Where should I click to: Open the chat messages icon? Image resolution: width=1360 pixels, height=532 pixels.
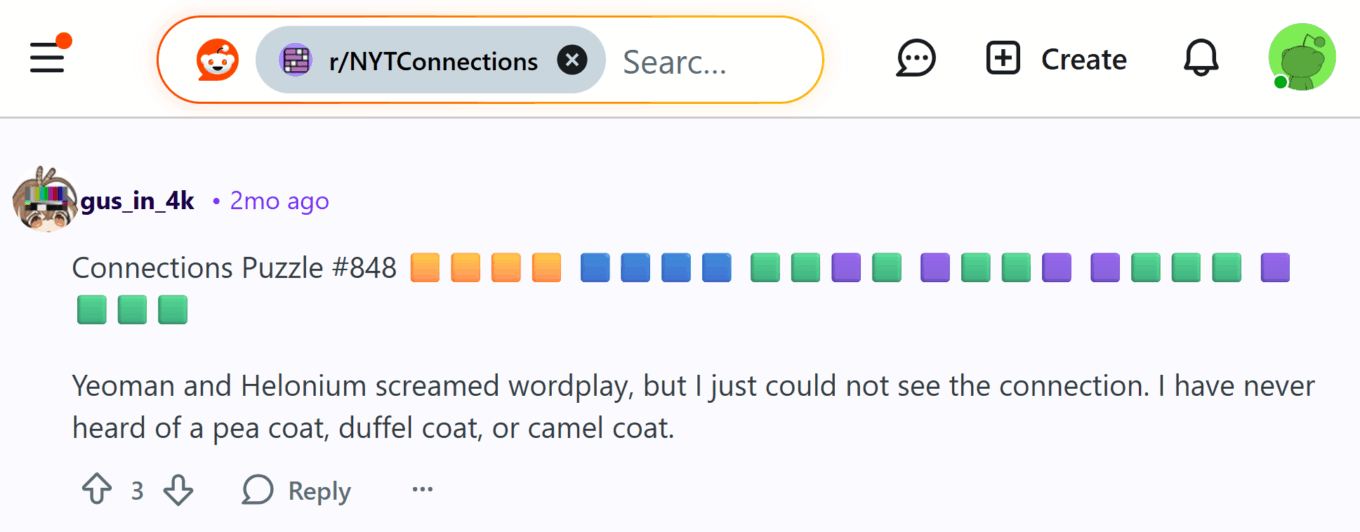coord(915,59)
